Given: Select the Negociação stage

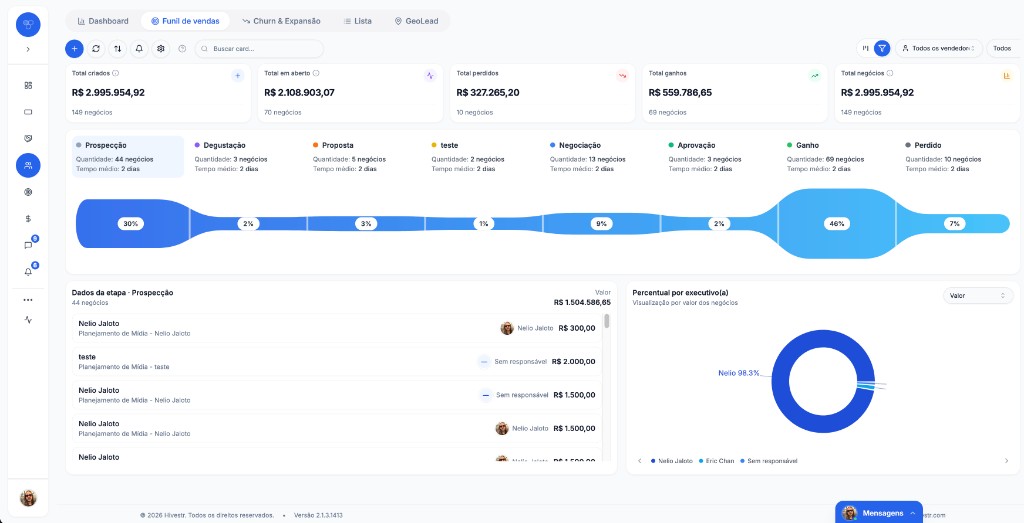Looking at the screenshot, I should [x=601, y=157].
